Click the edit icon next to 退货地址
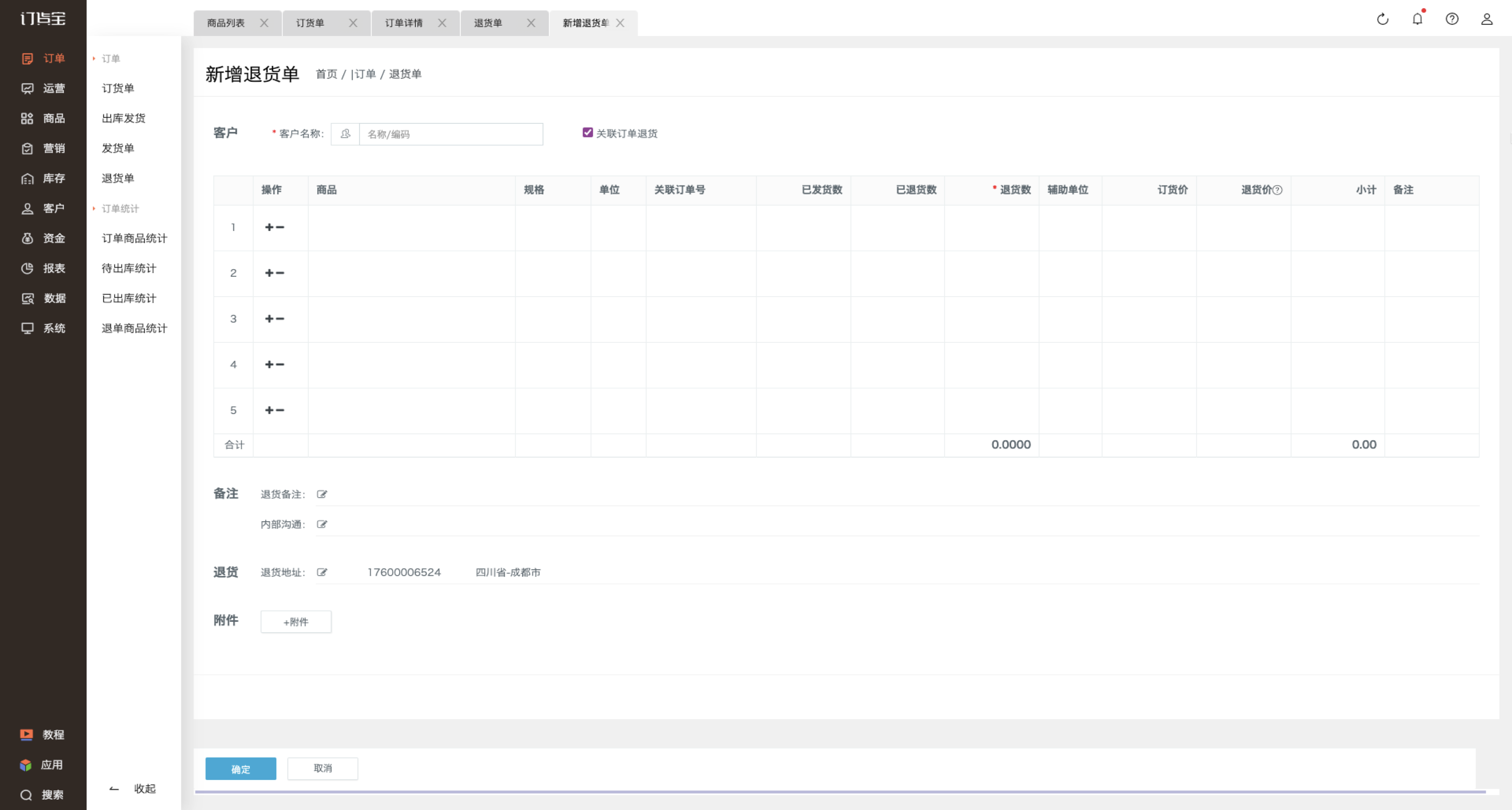Screen dimensions: 1512x810 (322, 572)
